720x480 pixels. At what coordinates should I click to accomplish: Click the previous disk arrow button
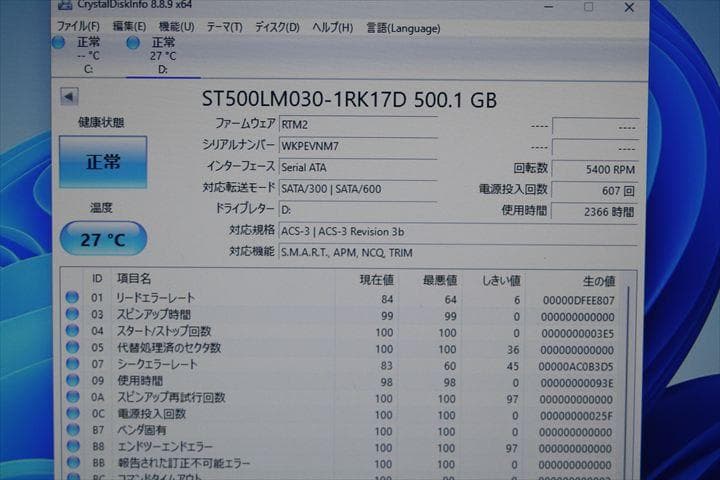[x=69, y=96]
